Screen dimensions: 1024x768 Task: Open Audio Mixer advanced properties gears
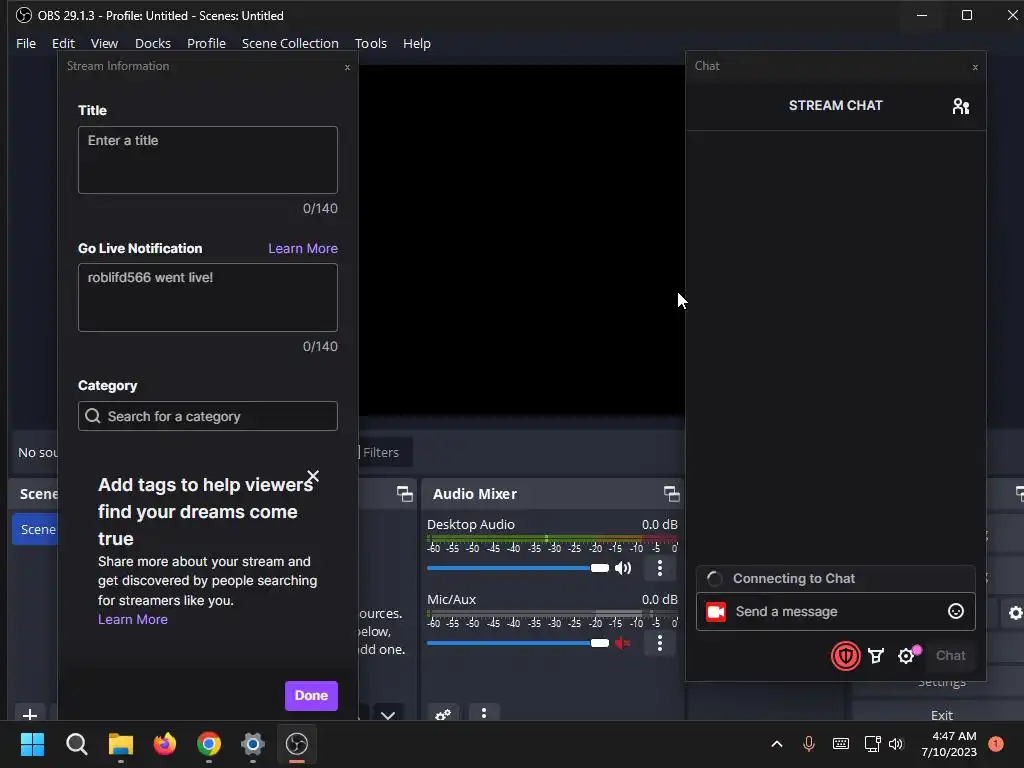click(443, 714)
